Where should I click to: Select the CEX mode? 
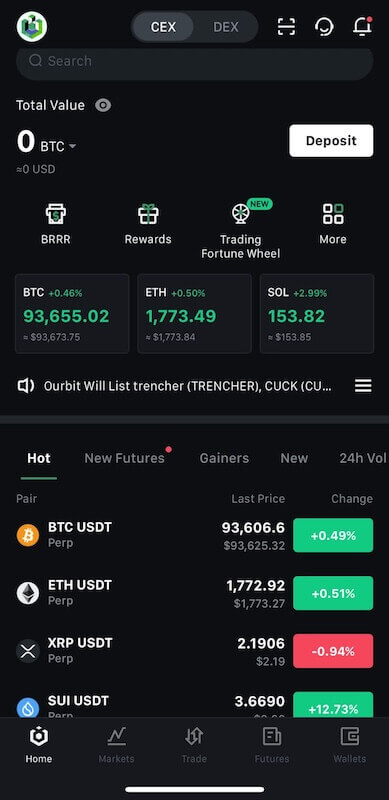[163, 27]
